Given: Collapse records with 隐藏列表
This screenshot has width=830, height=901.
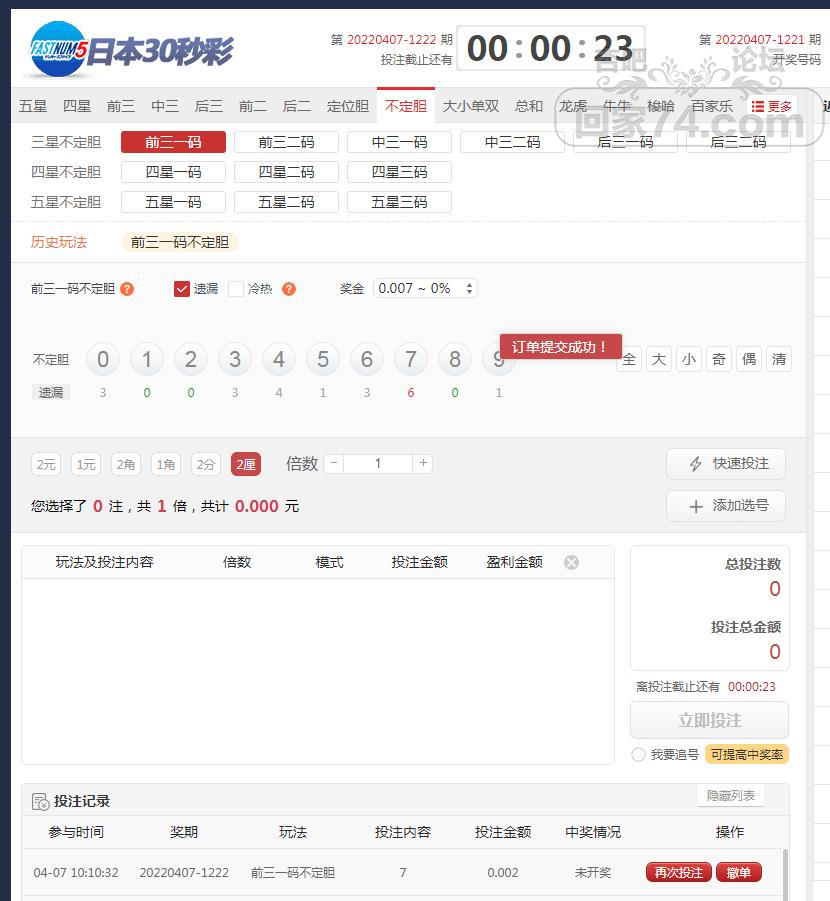Looking at the screenshot, I should (x=731, y=796).
